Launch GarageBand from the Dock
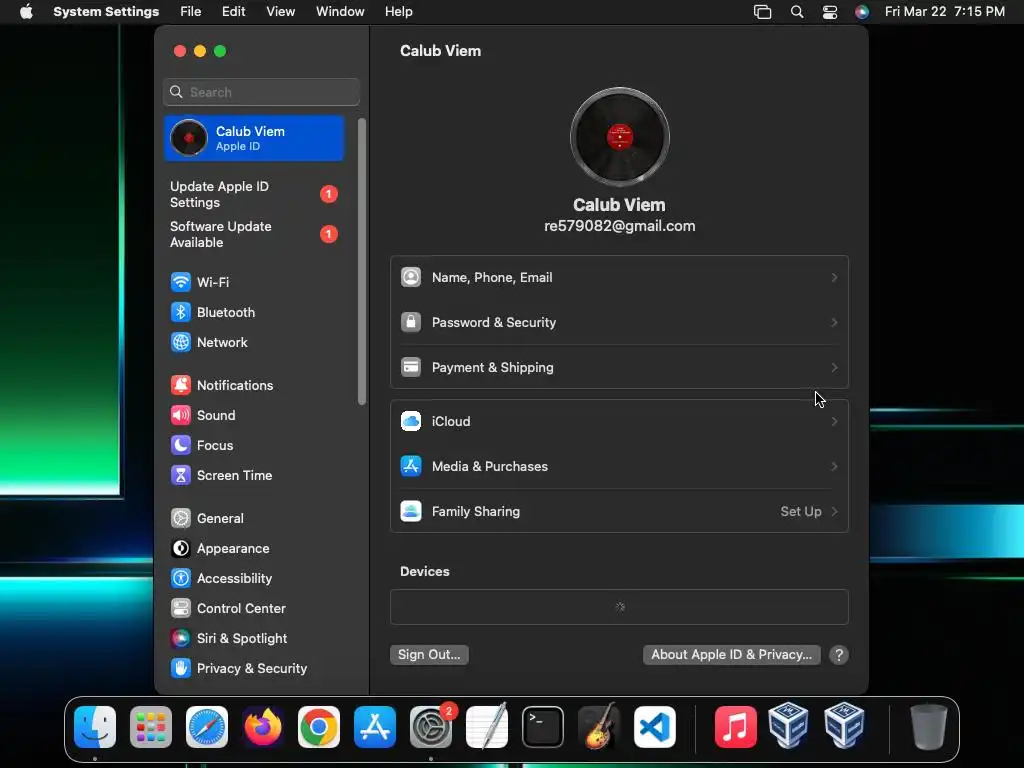The width and height of the screenshot is (1024, 768). pyautogui.click(x=599, y=727)
